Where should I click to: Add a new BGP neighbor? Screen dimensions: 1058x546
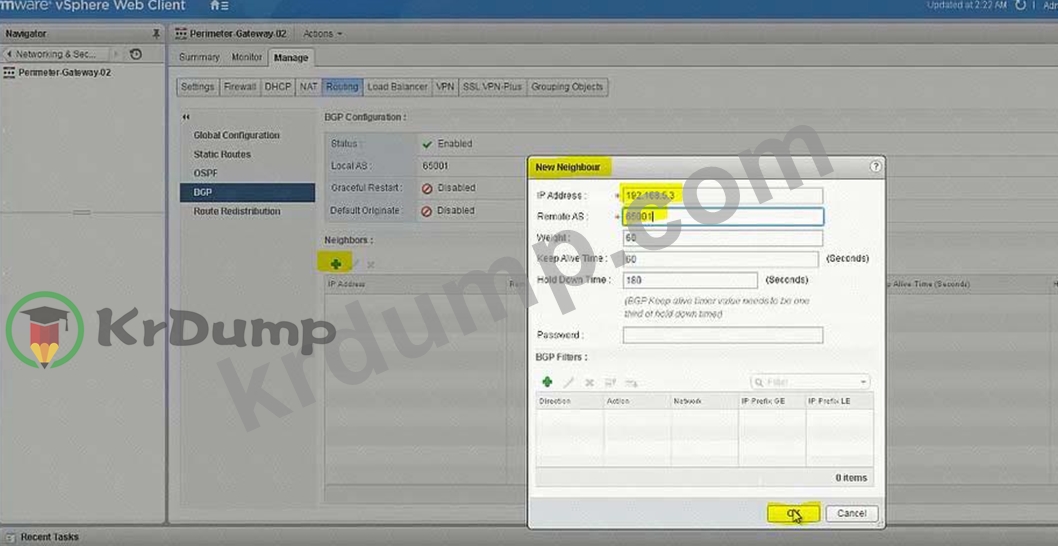click(x=335, y=264)
